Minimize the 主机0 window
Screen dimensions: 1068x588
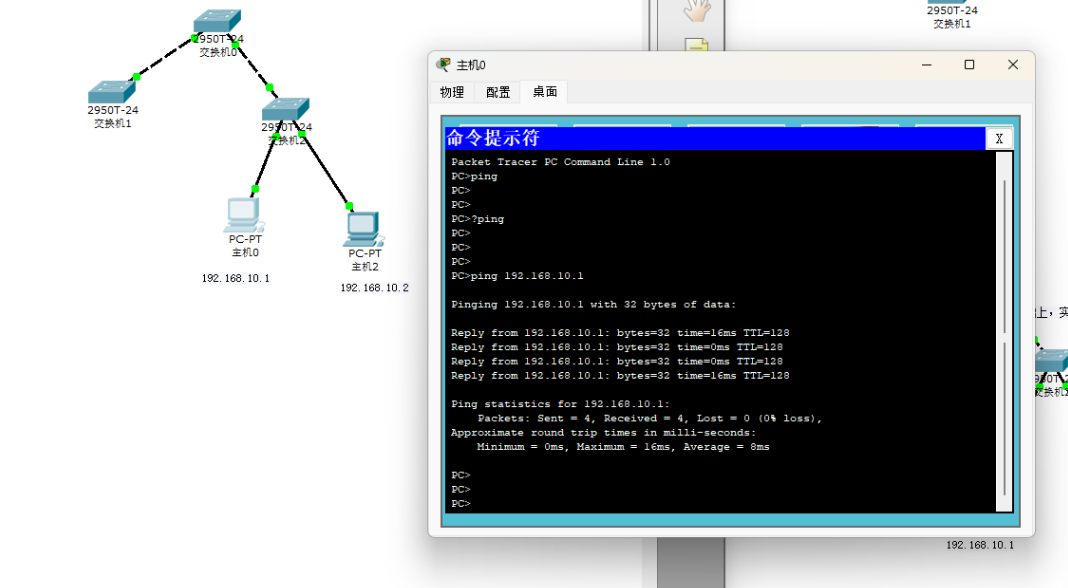click(926, 65)
